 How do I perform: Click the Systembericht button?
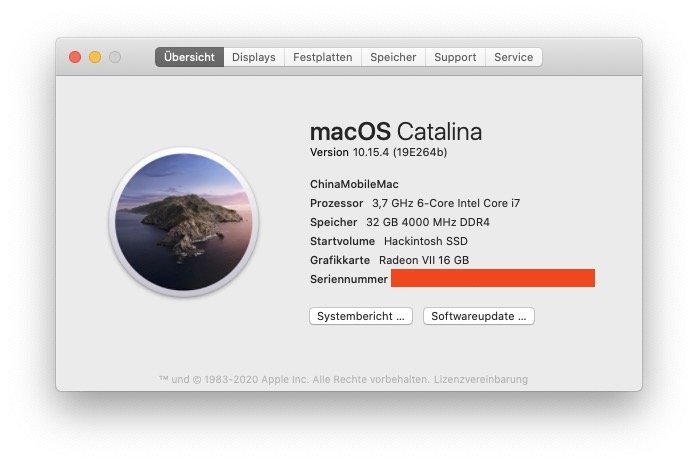pos(361,316)
